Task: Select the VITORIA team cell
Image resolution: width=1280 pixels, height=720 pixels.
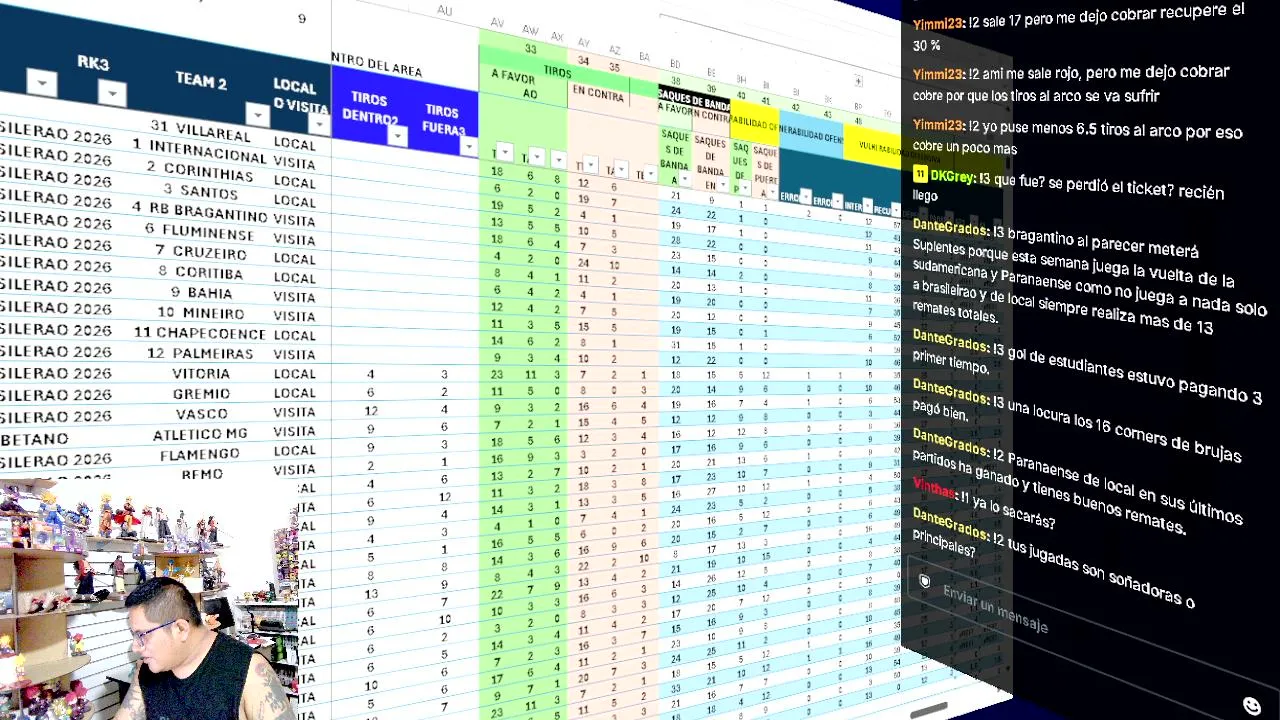Action: pyautogui.click(x=200, y=373)
